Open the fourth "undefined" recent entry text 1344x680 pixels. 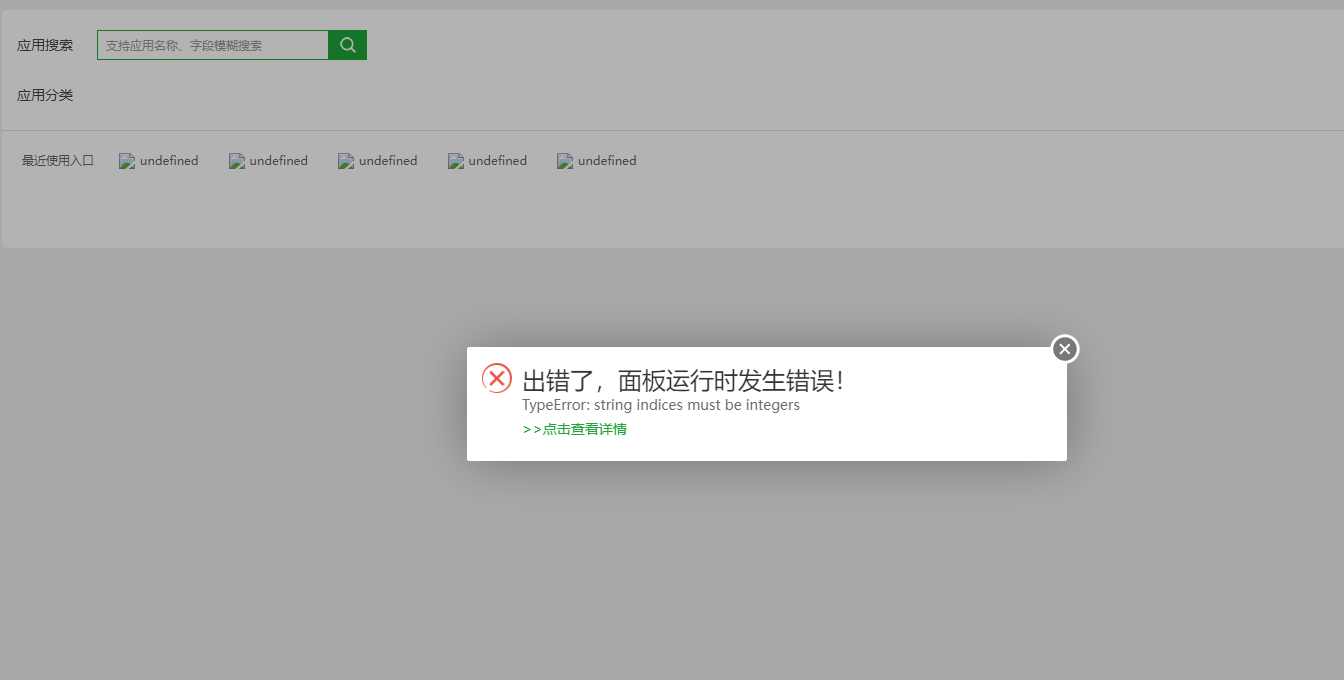click(x=497, y=161)
